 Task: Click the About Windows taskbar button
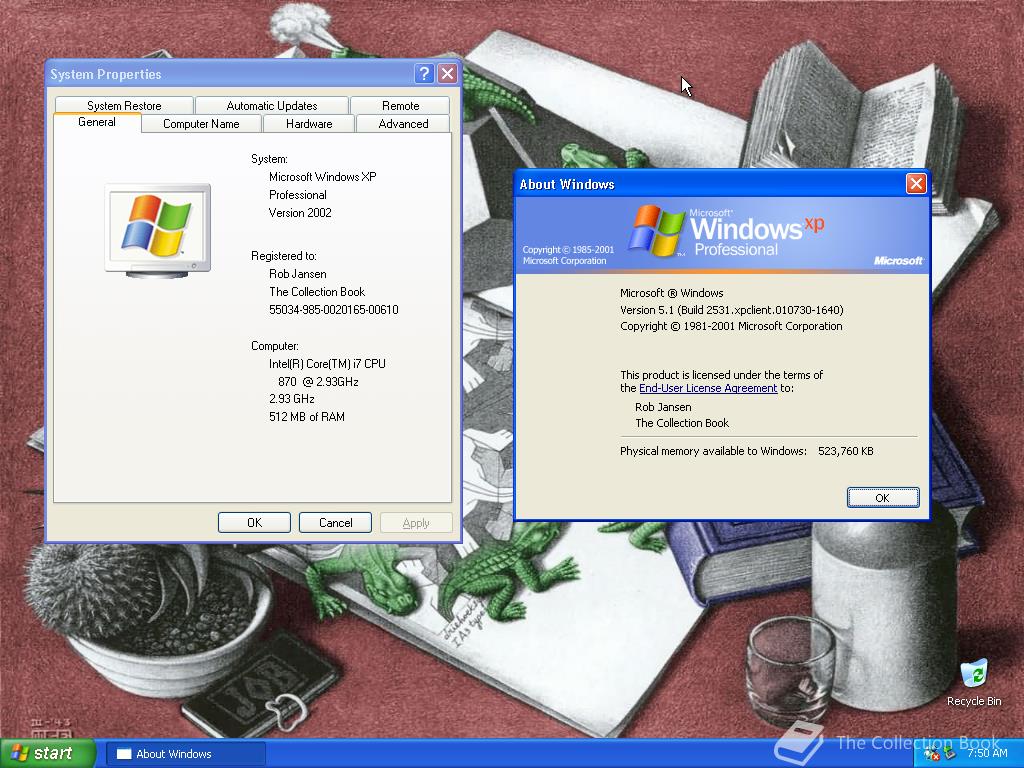tap(186, 754)
